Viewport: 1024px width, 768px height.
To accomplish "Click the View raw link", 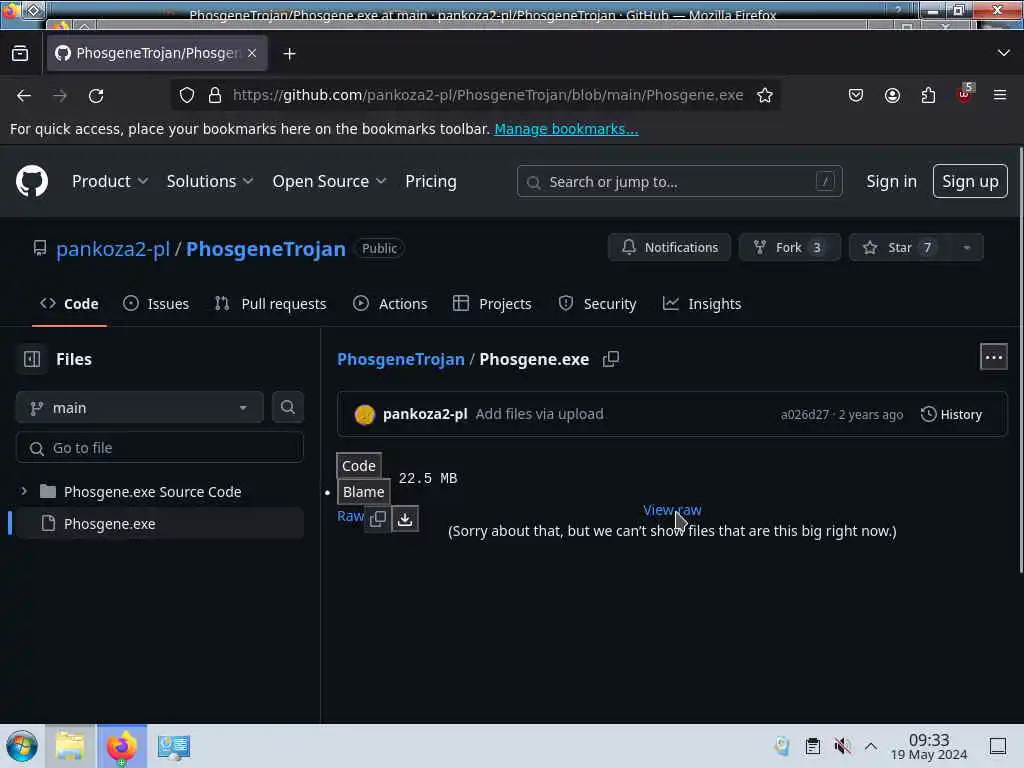I will 672,510.
